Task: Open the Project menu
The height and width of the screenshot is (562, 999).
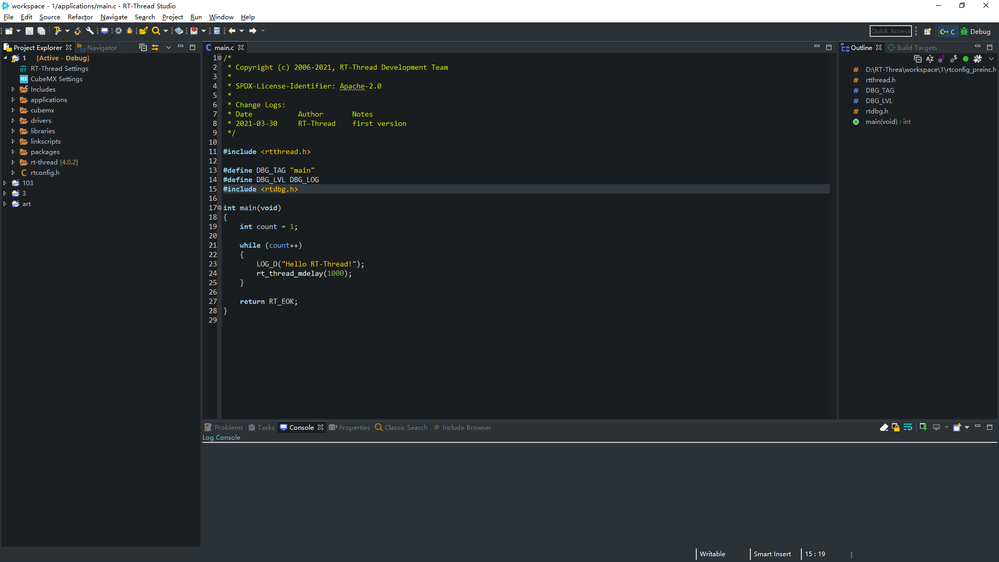Action: click(172, 17)
